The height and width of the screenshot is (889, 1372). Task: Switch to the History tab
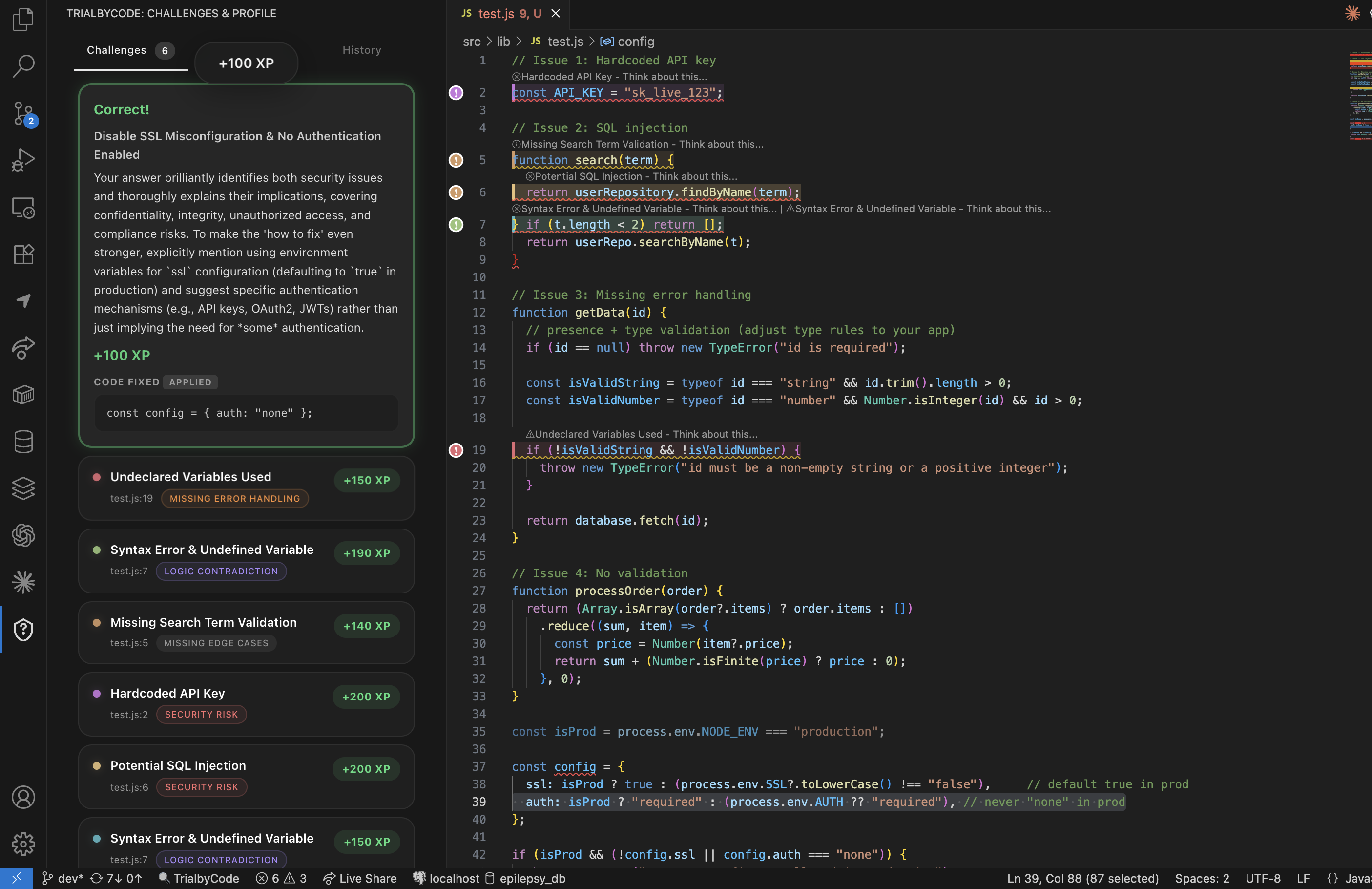point(361,50)
